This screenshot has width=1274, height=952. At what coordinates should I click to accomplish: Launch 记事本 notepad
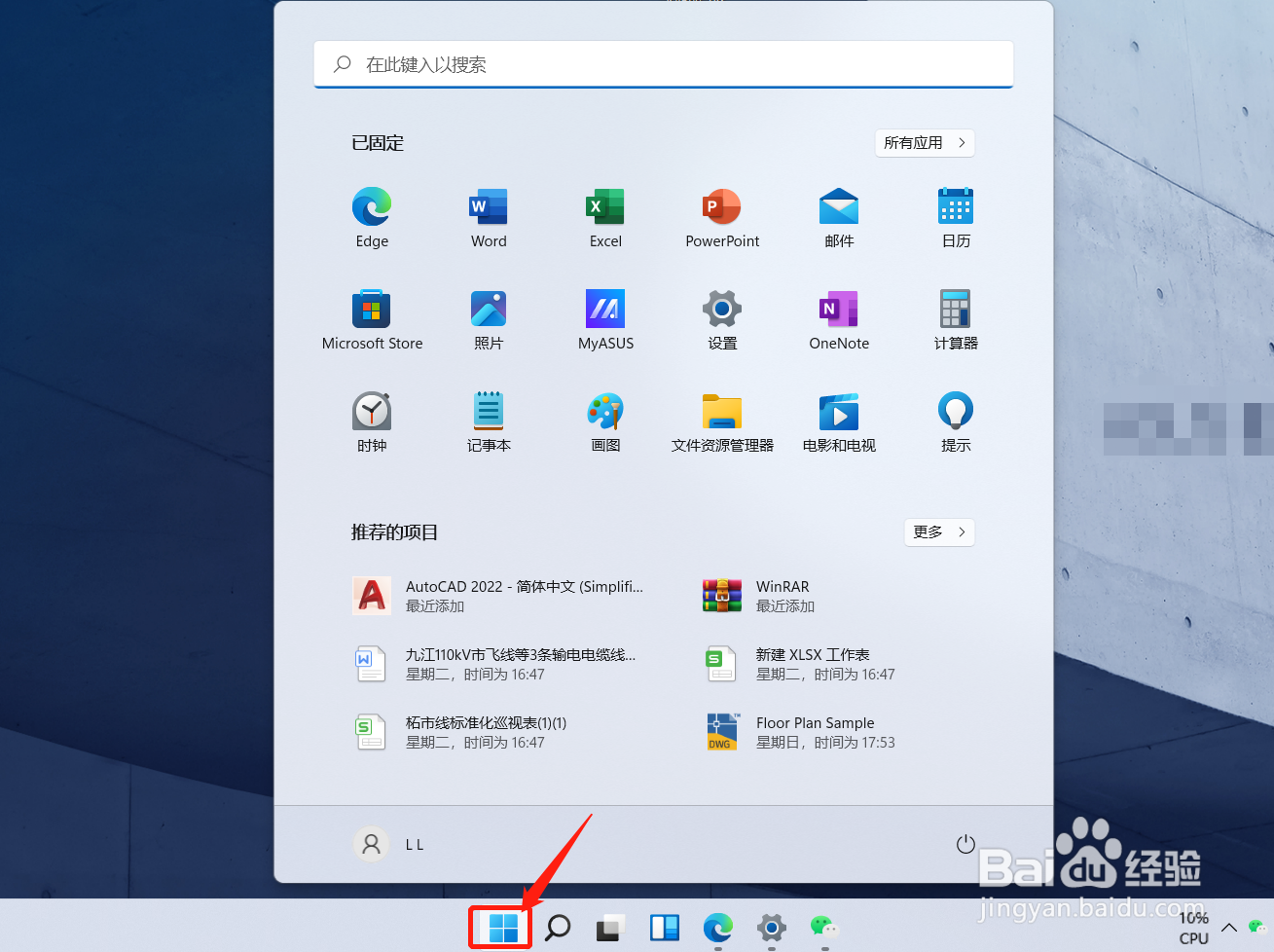[x=489, y=422]
